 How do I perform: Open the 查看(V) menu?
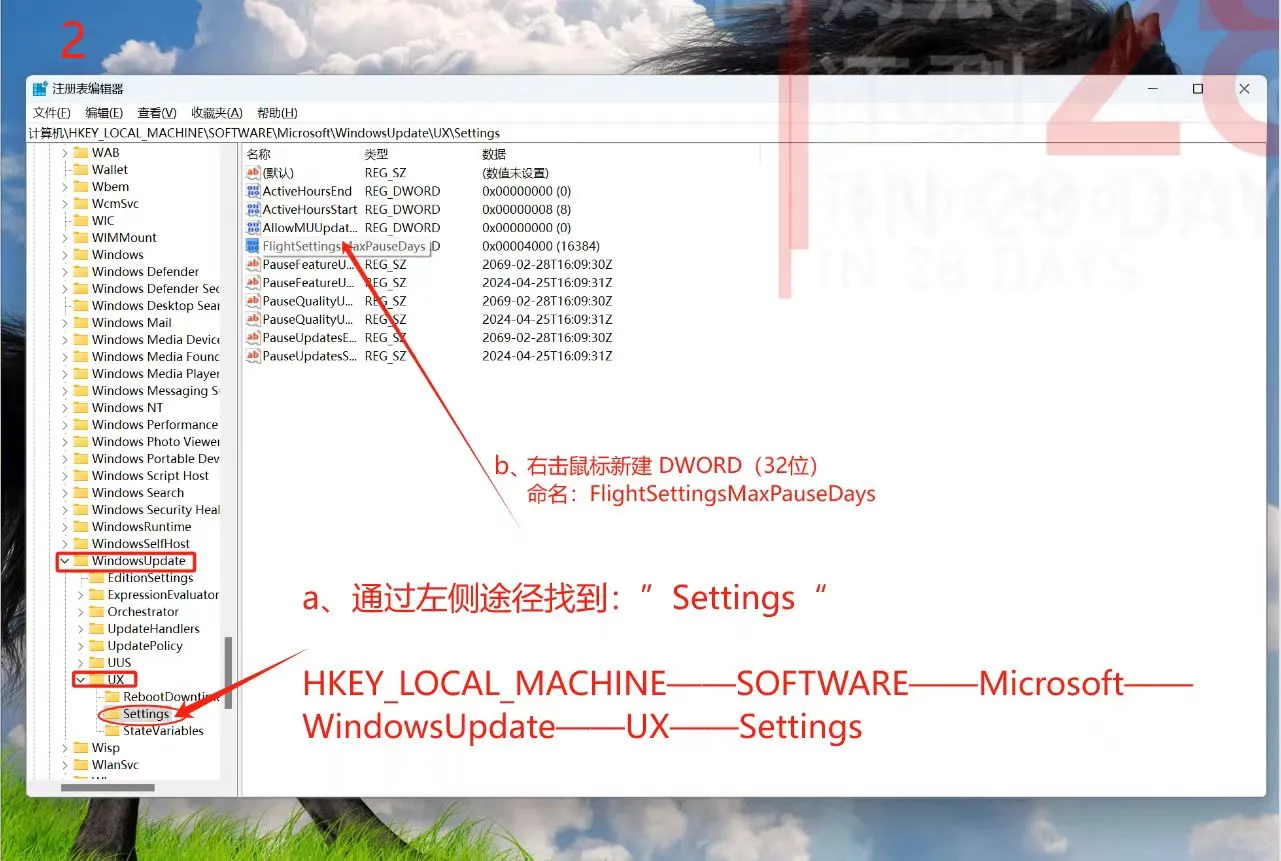(157, 113)
